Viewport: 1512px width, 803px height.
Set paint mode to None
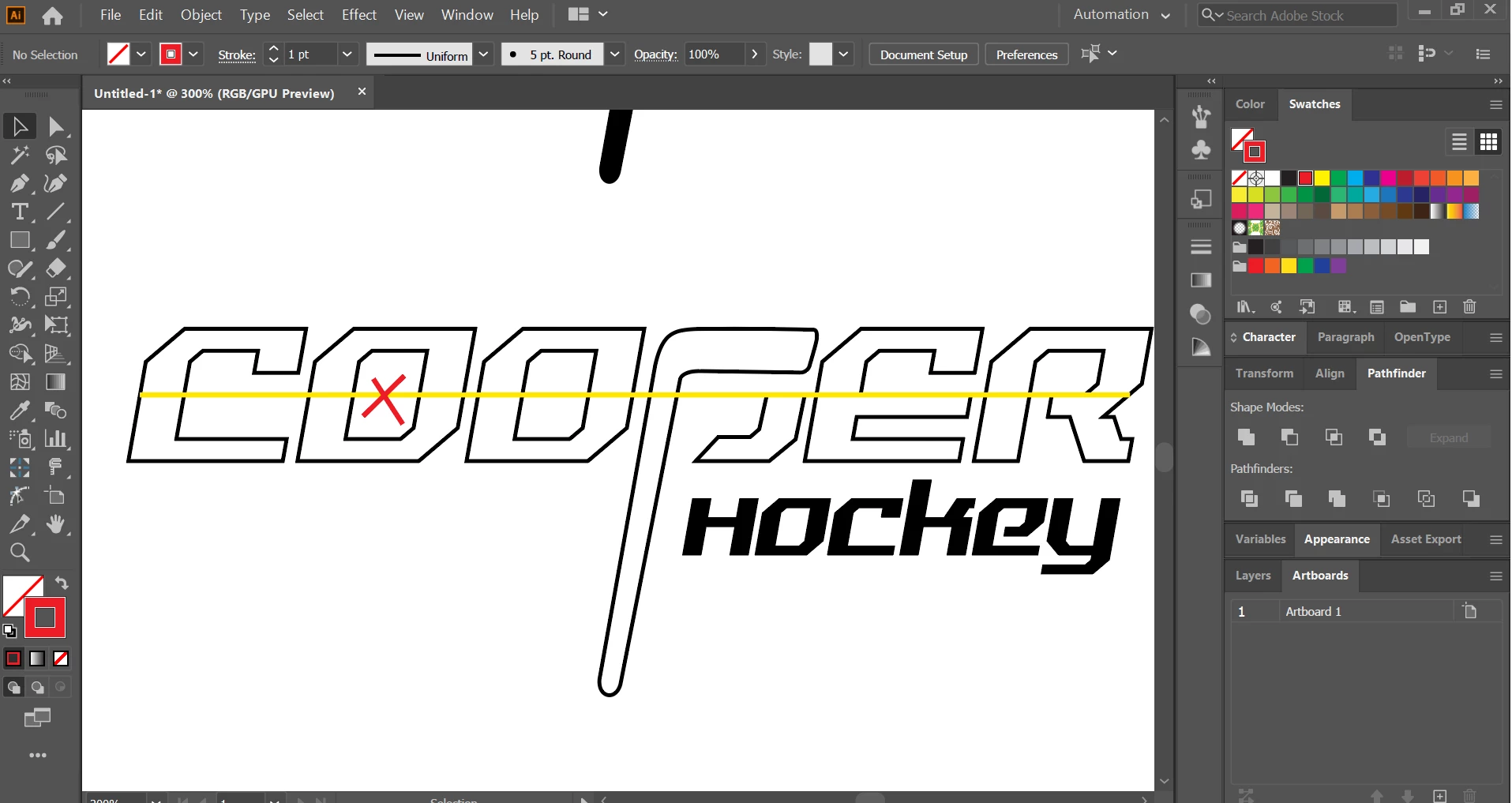(61, 659)
